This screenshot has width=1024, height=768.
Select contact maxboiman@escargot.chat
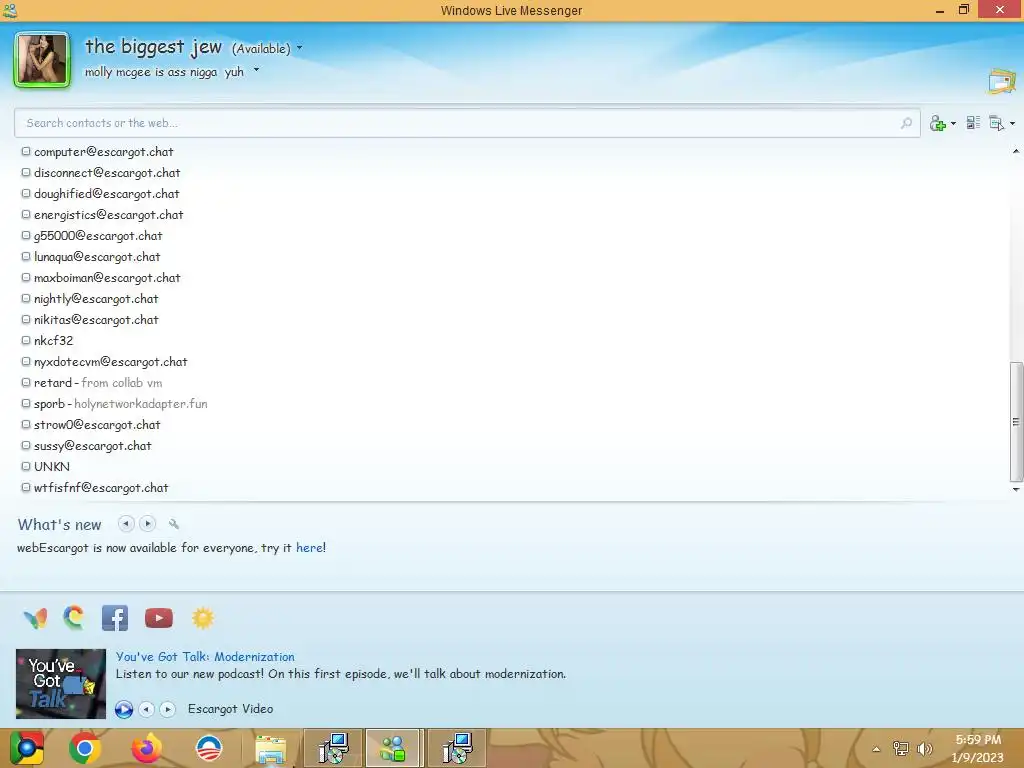pyautogui.click(x=107, y=278)
